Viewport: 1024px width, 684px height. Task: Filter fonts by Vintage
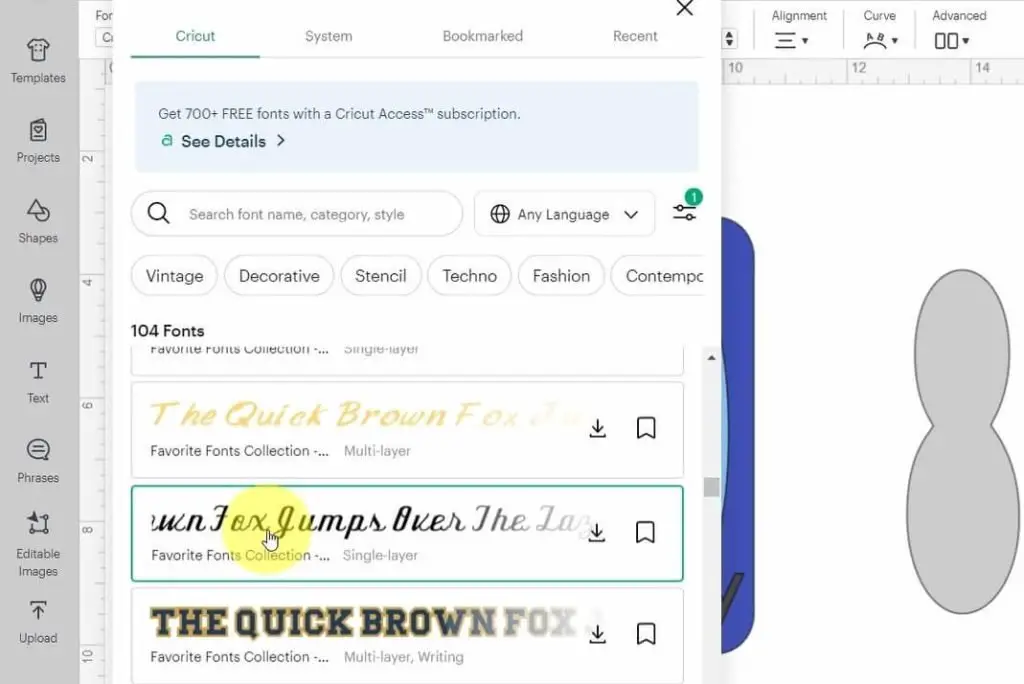point(174,276)
